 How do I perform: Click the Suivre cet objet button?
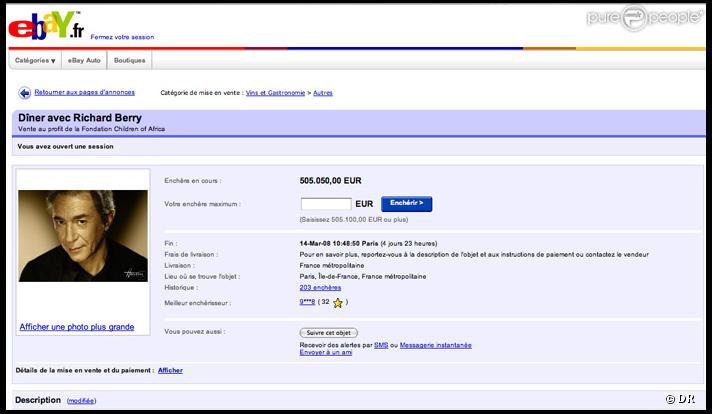click(x=329, y=333)
